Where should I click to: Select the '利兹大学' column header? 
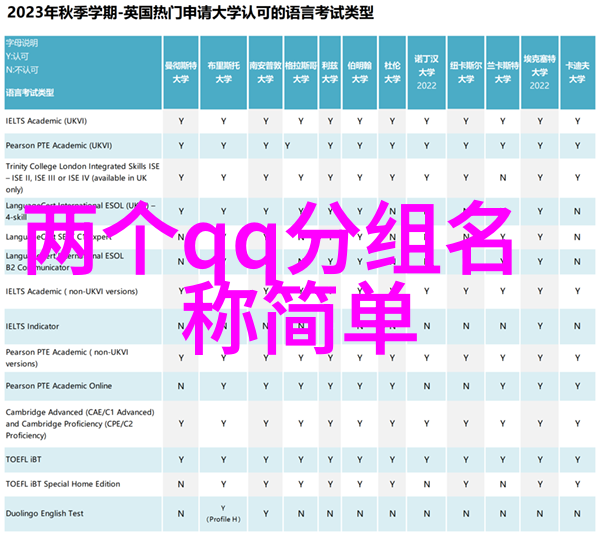coord(330,72)
